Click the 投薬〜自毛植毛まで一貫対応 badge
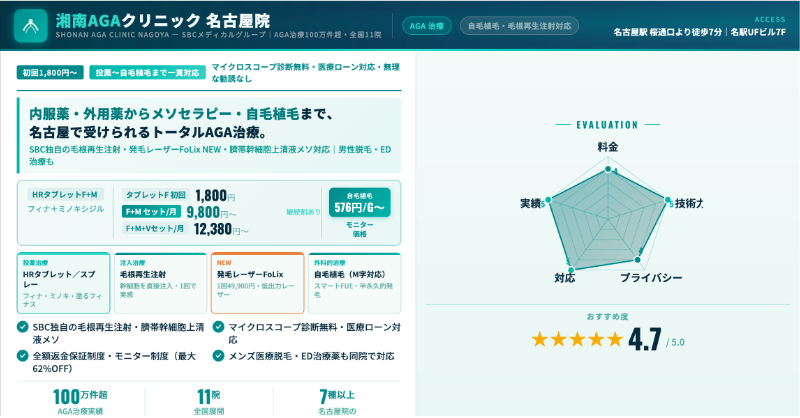 pos(147,73)
